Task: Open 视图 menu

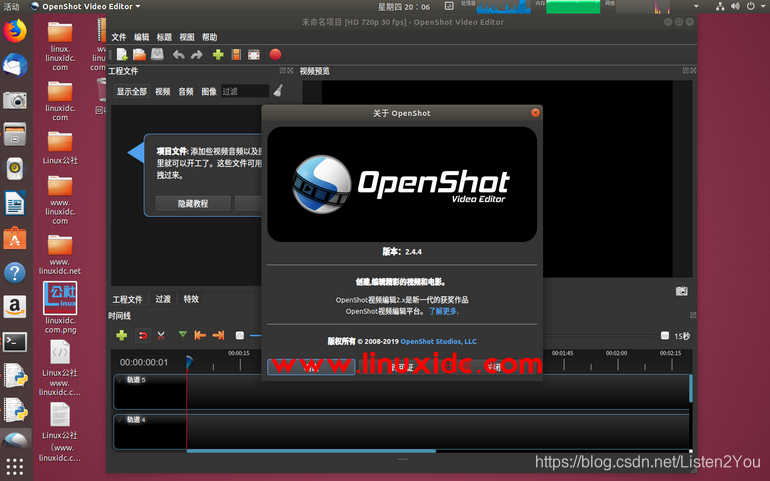Action: pos(187,37)
